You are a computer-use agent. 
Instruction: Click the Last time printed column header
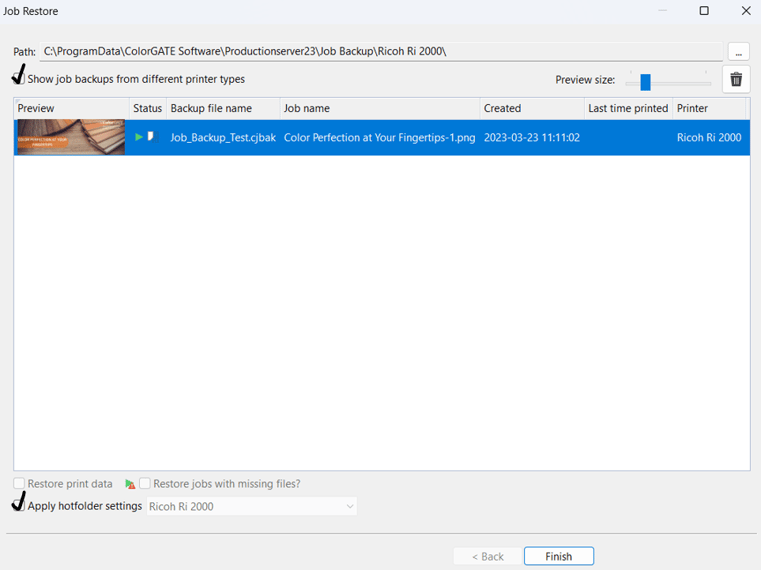click(x=627, y=108)
